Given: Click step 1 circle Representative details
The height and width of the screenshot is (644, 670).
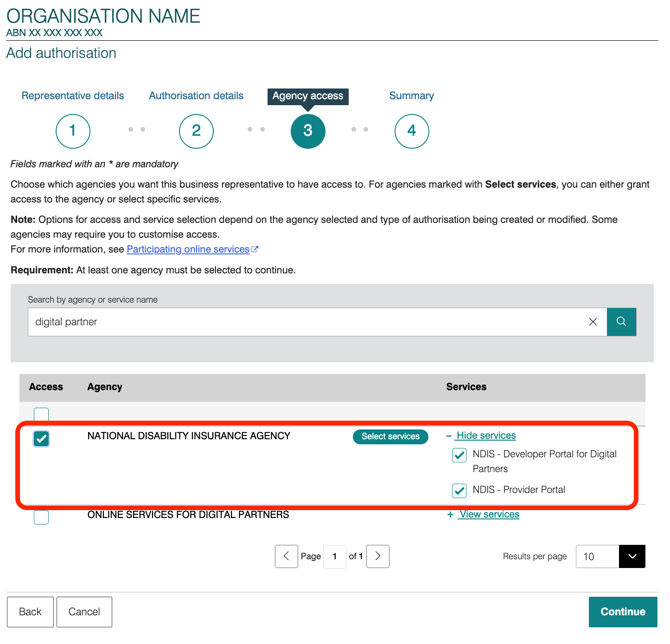Looking at the screenshot, I should click(73, 131).
